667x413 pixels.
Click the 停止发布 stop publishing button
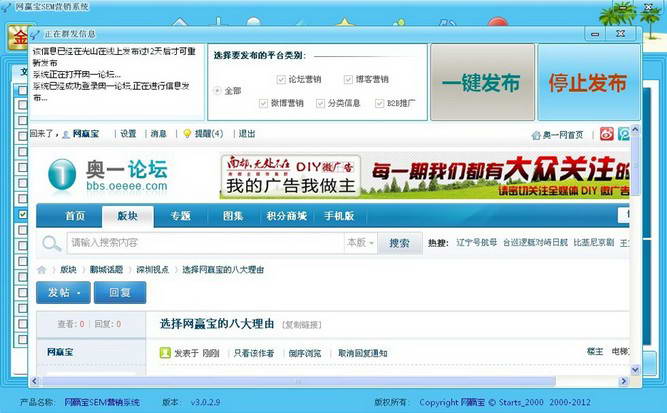coord(589,82)
